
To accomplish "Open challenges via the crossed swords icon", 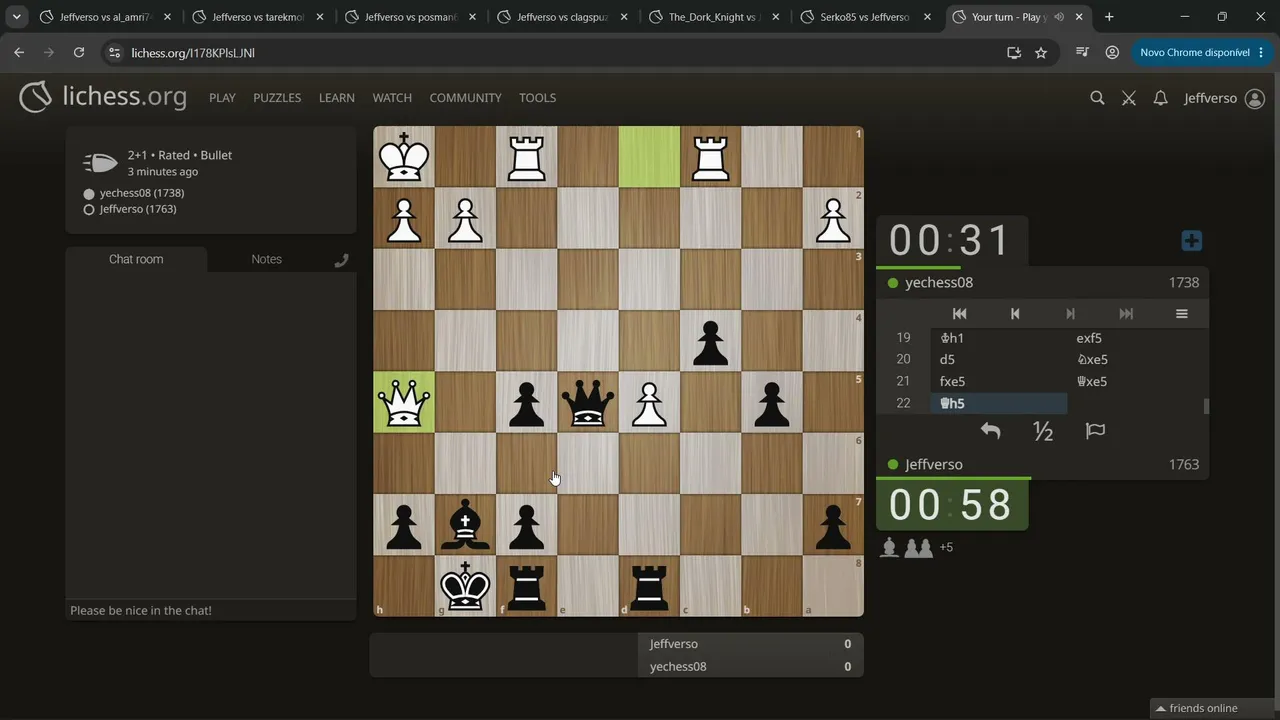I will [x=1129, y=98].
